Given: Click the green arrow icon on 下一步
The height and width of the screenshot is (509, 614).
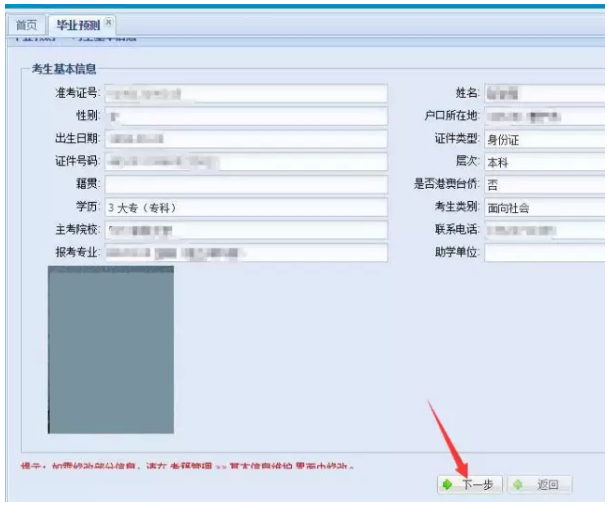Looking at the screenshot, I should coord(447,485).
